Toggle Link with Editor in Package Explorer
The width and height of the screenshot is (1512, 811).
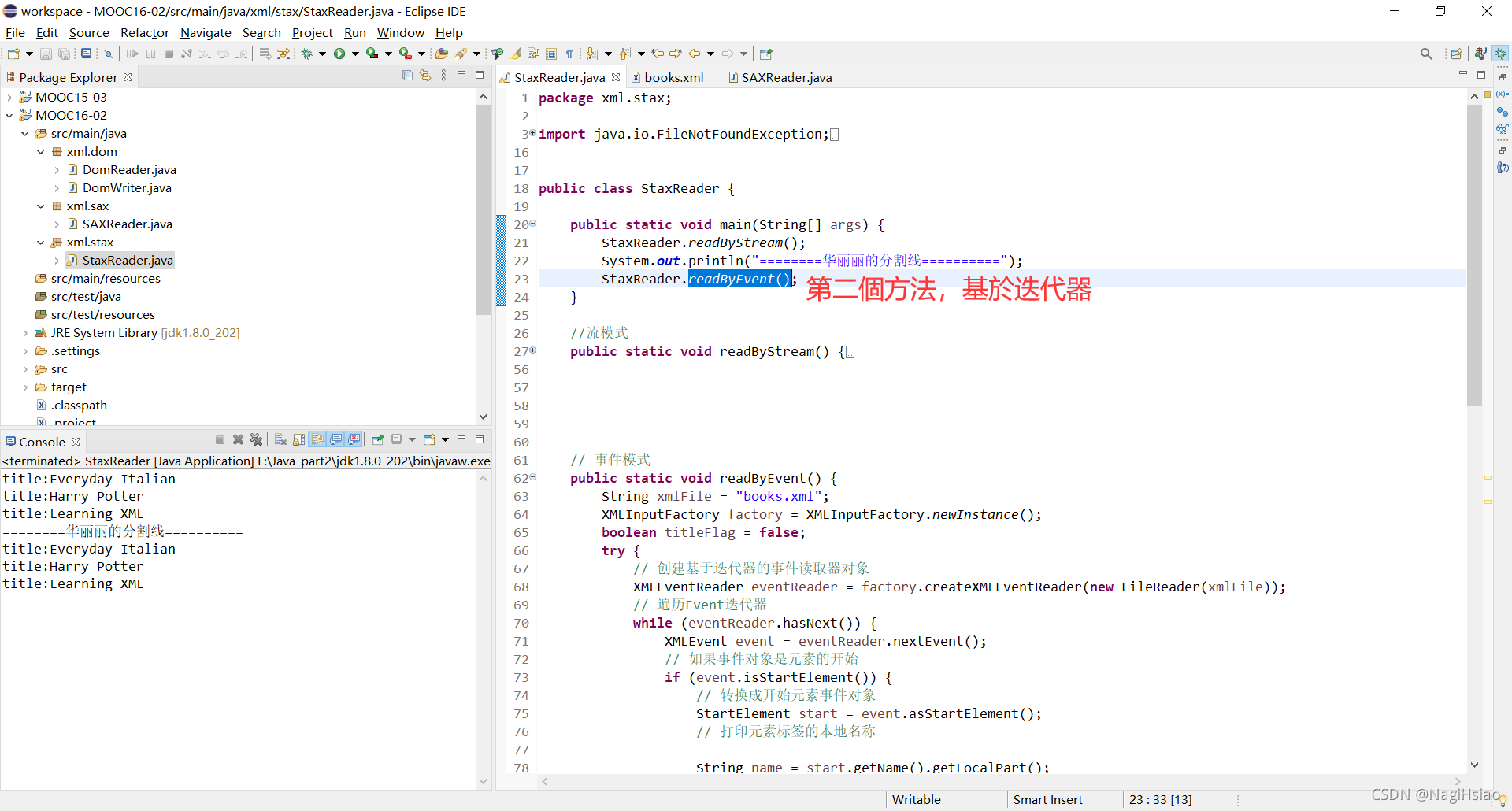pyautogui.click(x=425, y=76)
